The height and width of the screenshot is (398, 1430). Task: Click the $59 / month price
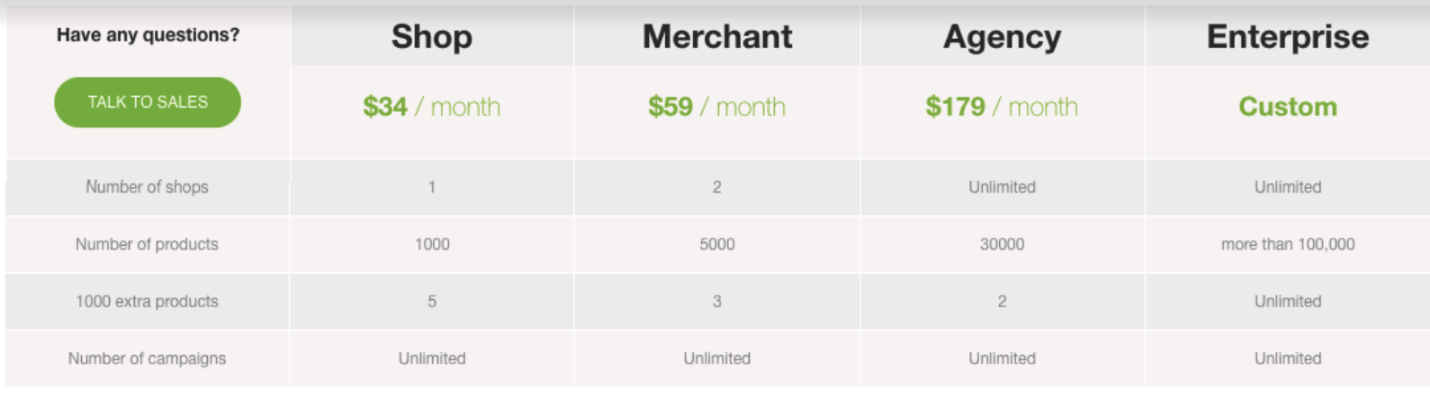[x=717, y=107]
